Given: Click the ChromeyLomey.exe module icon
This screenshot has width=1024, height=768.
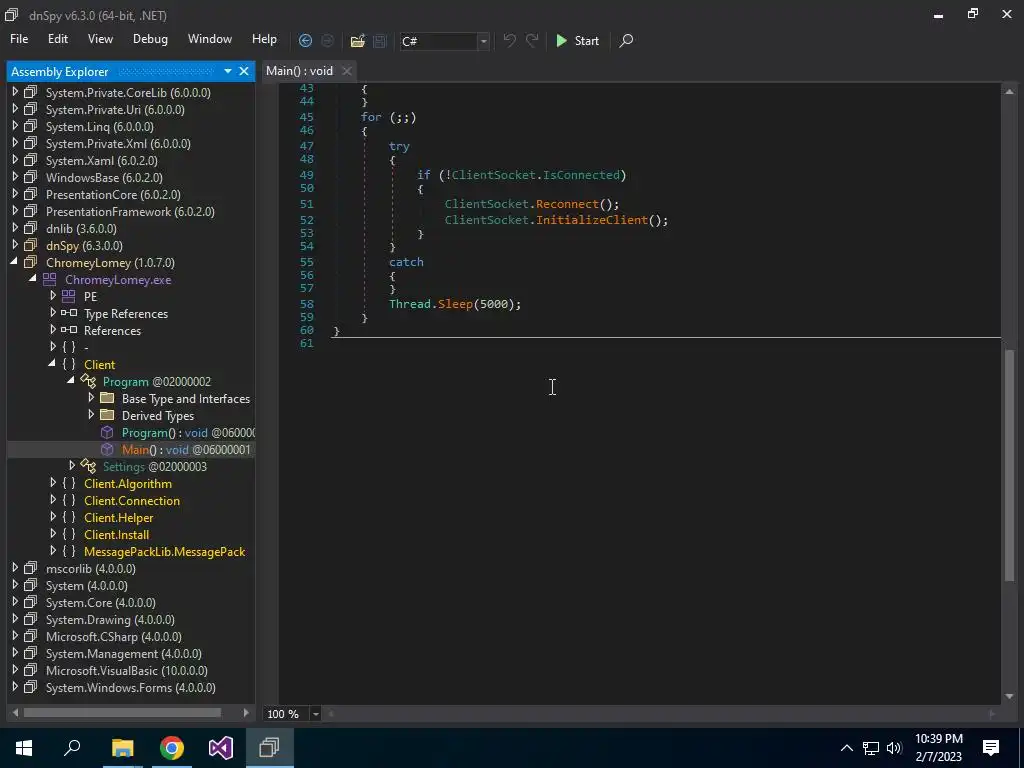Looking at the screenshot, I should tap(50, 280).
